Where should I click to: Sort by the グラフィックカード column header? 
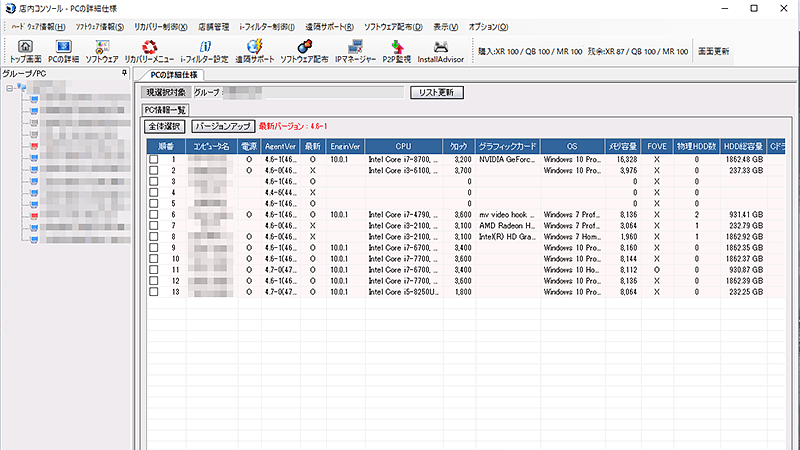tap(508, 146)
